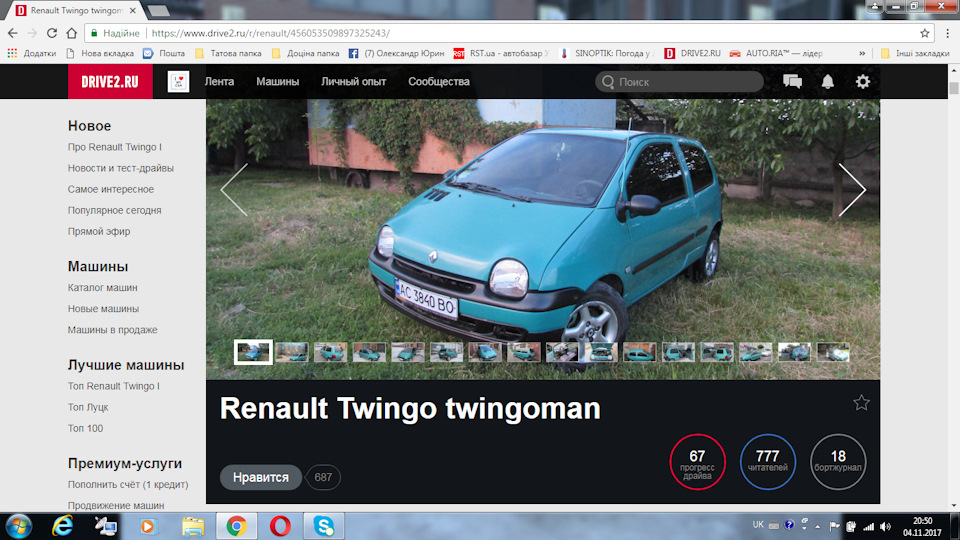Bookmark the car with star icon
The width and height of the screenshot is (960, 540).
click(x=861, y=402)
